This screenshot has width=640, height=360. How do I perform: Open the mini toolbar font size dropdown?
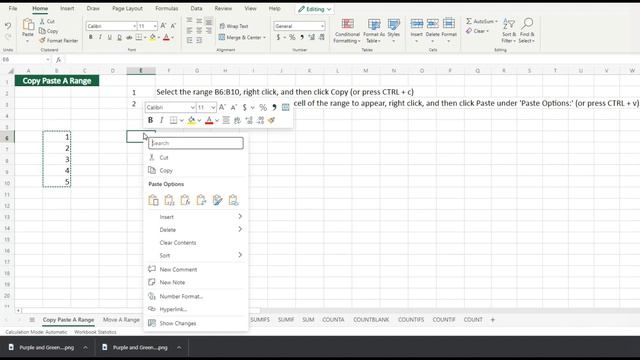pyautogui.click(x=213, y=107)
